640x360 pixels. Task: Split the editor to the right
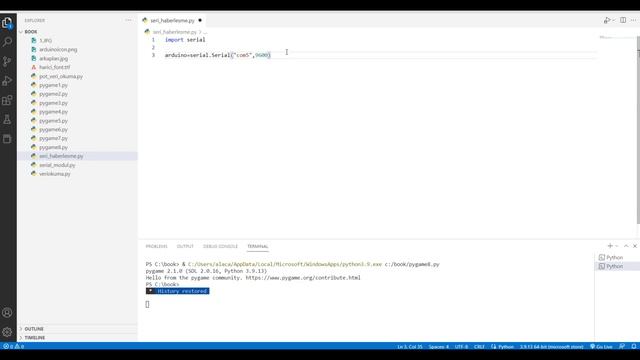tap(623, 20)
